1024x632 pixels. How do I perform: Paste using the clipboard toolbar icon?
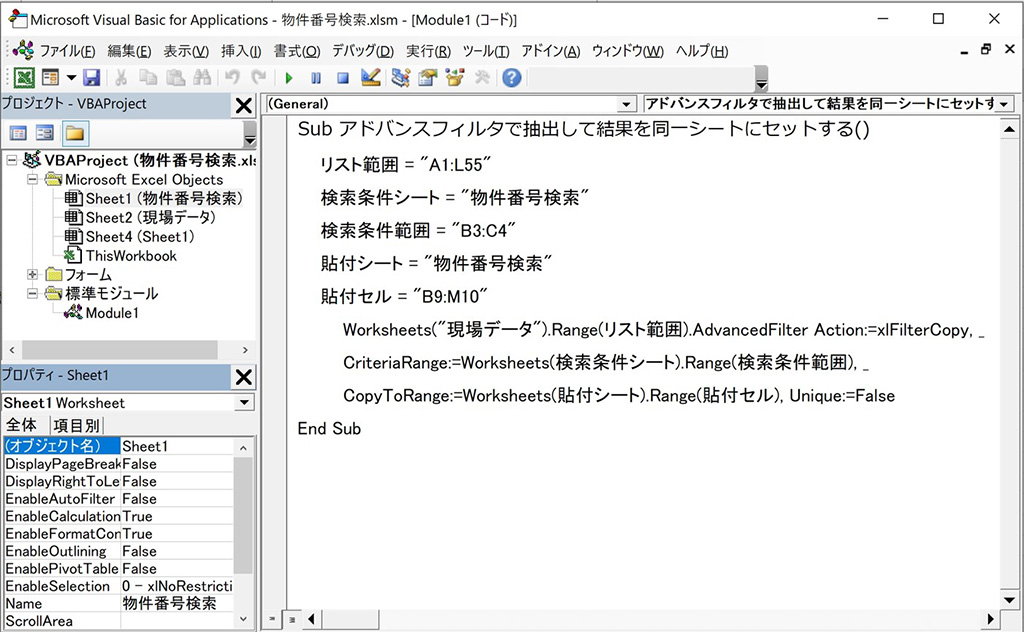pyautogui.click(x=175, y=78)
